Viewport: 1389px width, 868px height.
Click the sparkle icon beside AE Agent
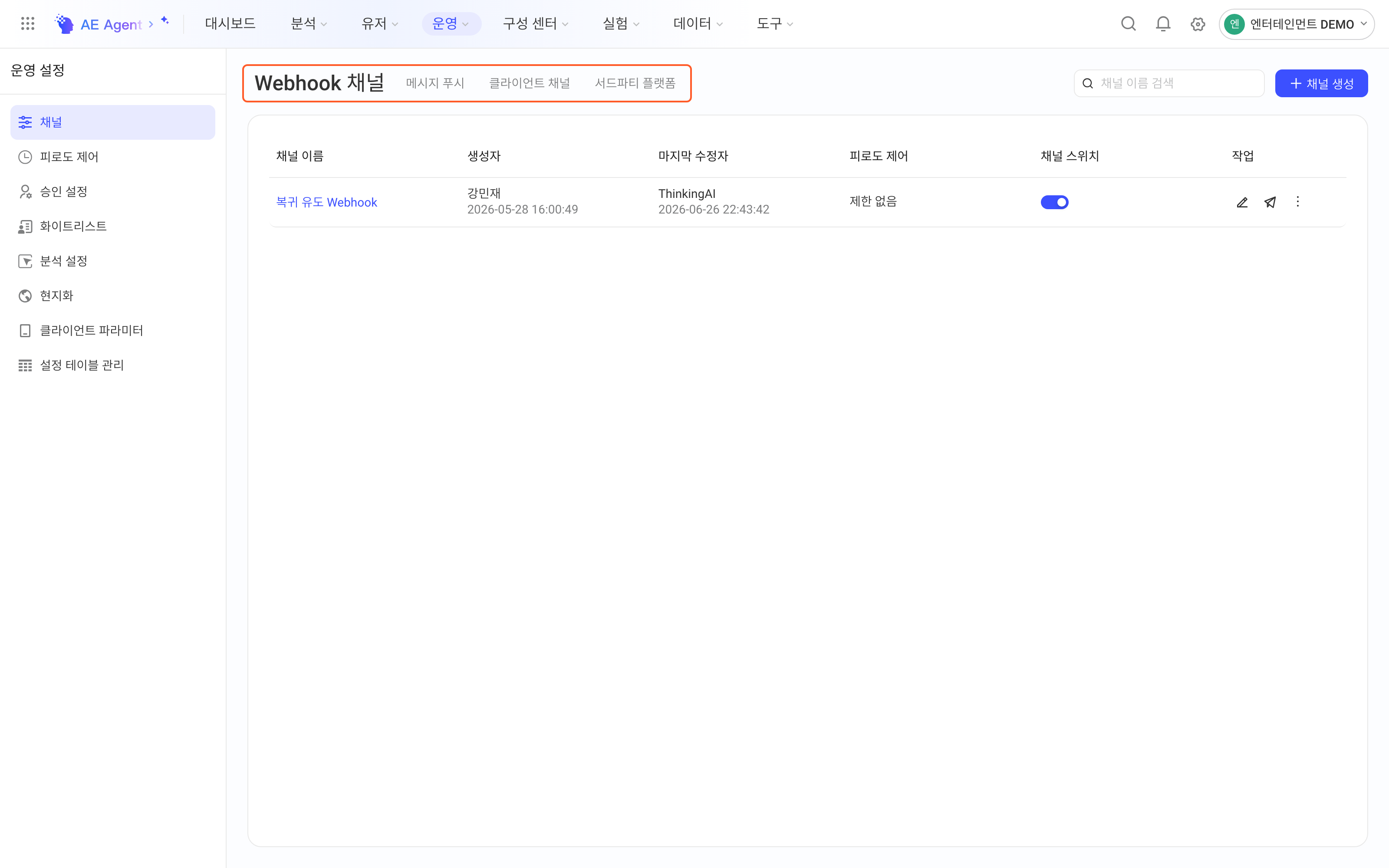[x=165, y=21]
